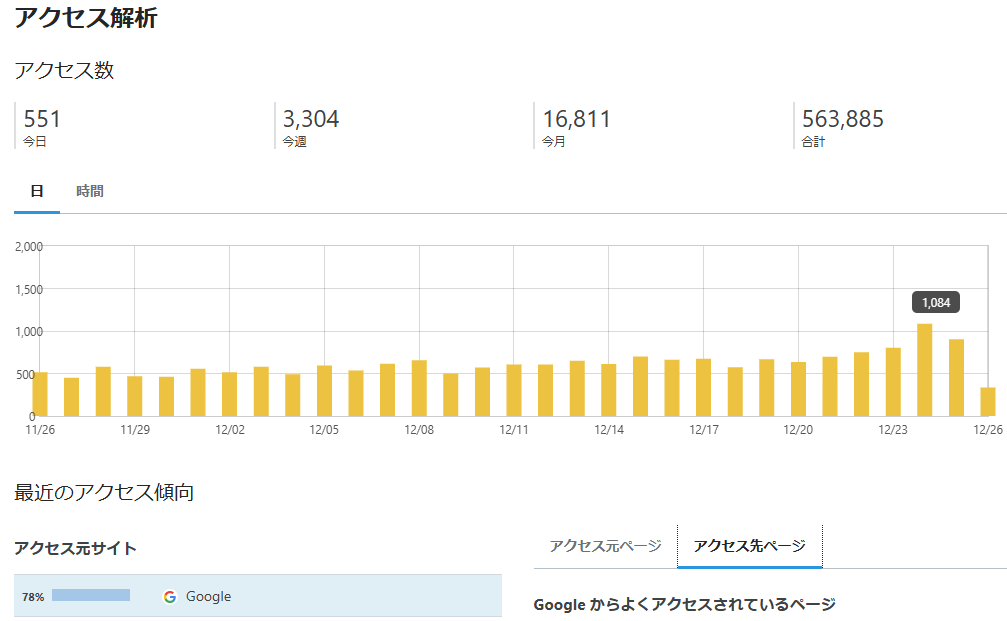Screen dimensions: 1007x621
Task: Click the bar for 12/25
Action: coord(956,378)
